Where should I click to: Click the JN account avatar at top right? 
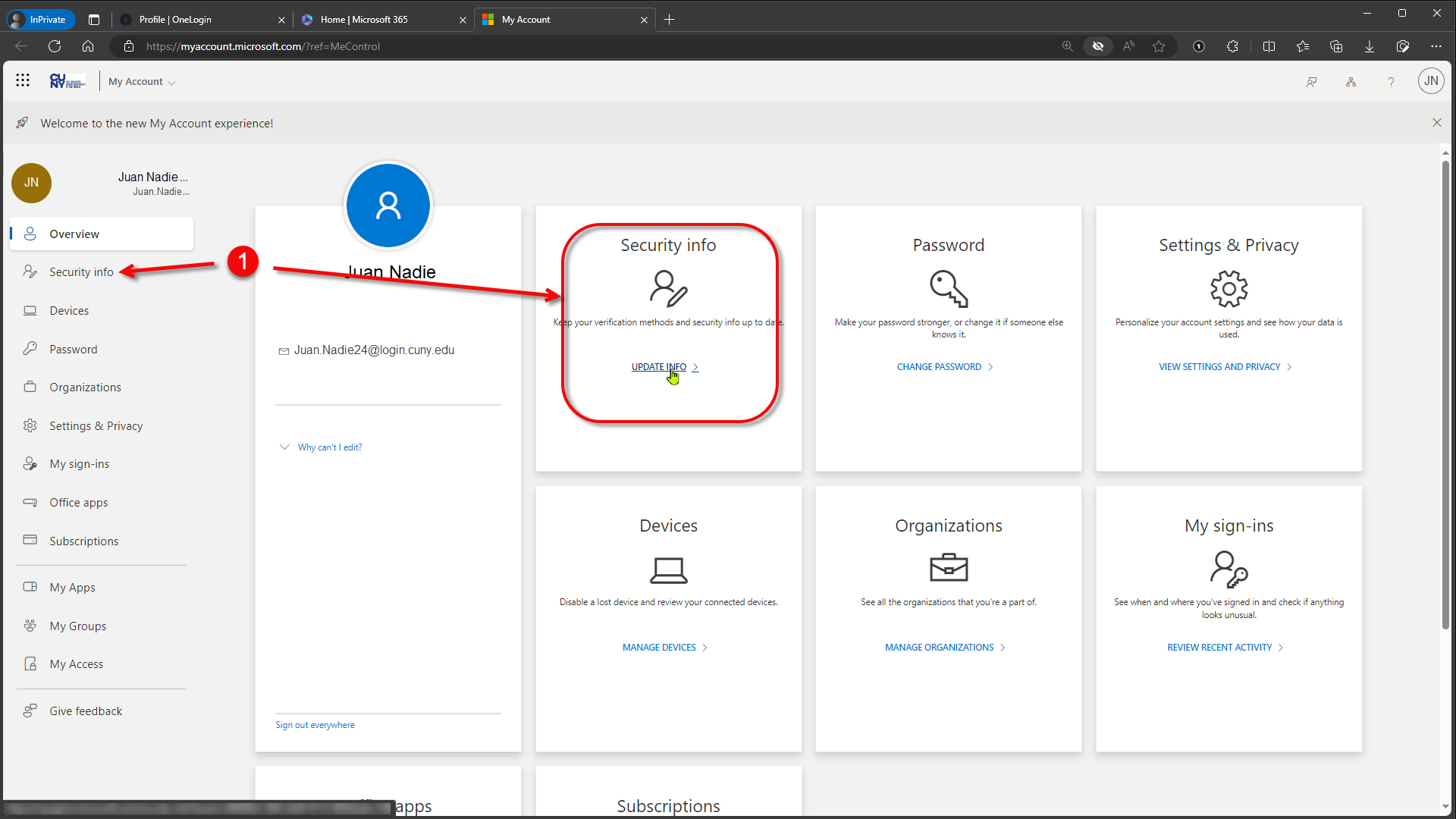pos(1430,81)
